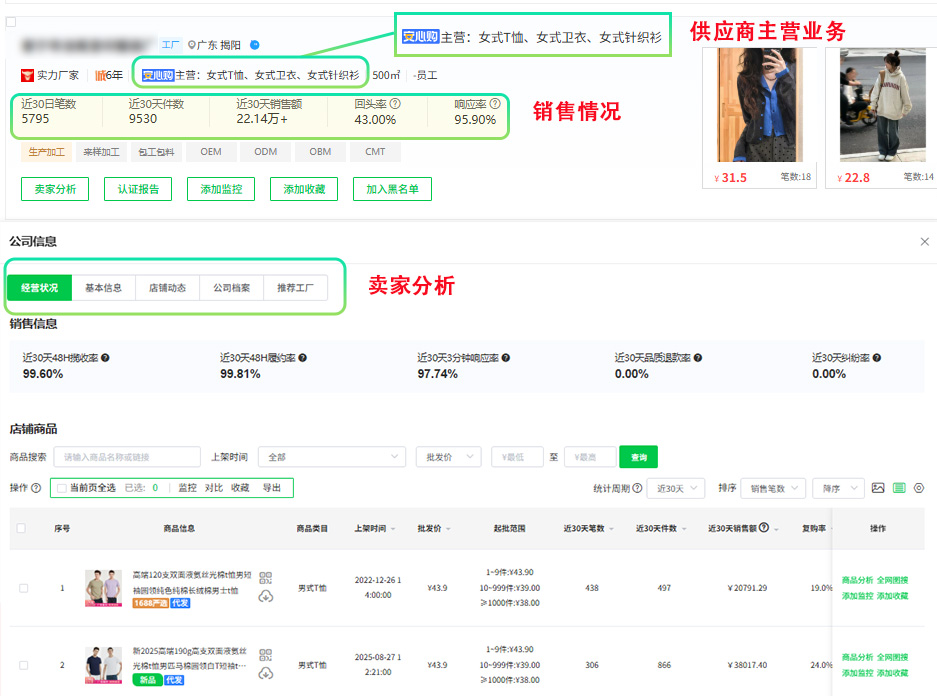The height and width of the screenshot is (696, 937).
Task: Click help icon next to 回头率
Action: (x=395, y=104)
